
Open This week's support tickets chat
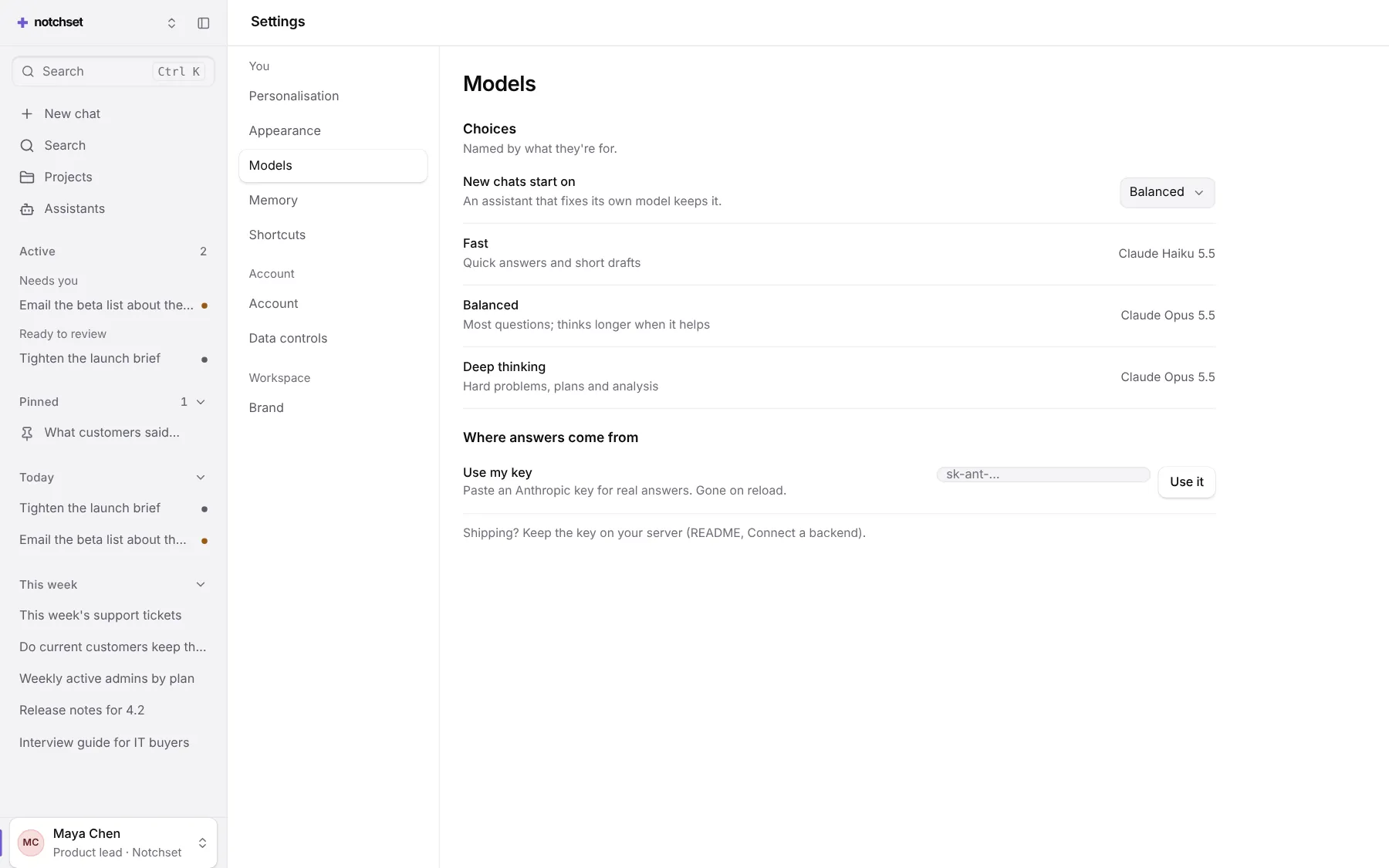[x=113, y=616]
